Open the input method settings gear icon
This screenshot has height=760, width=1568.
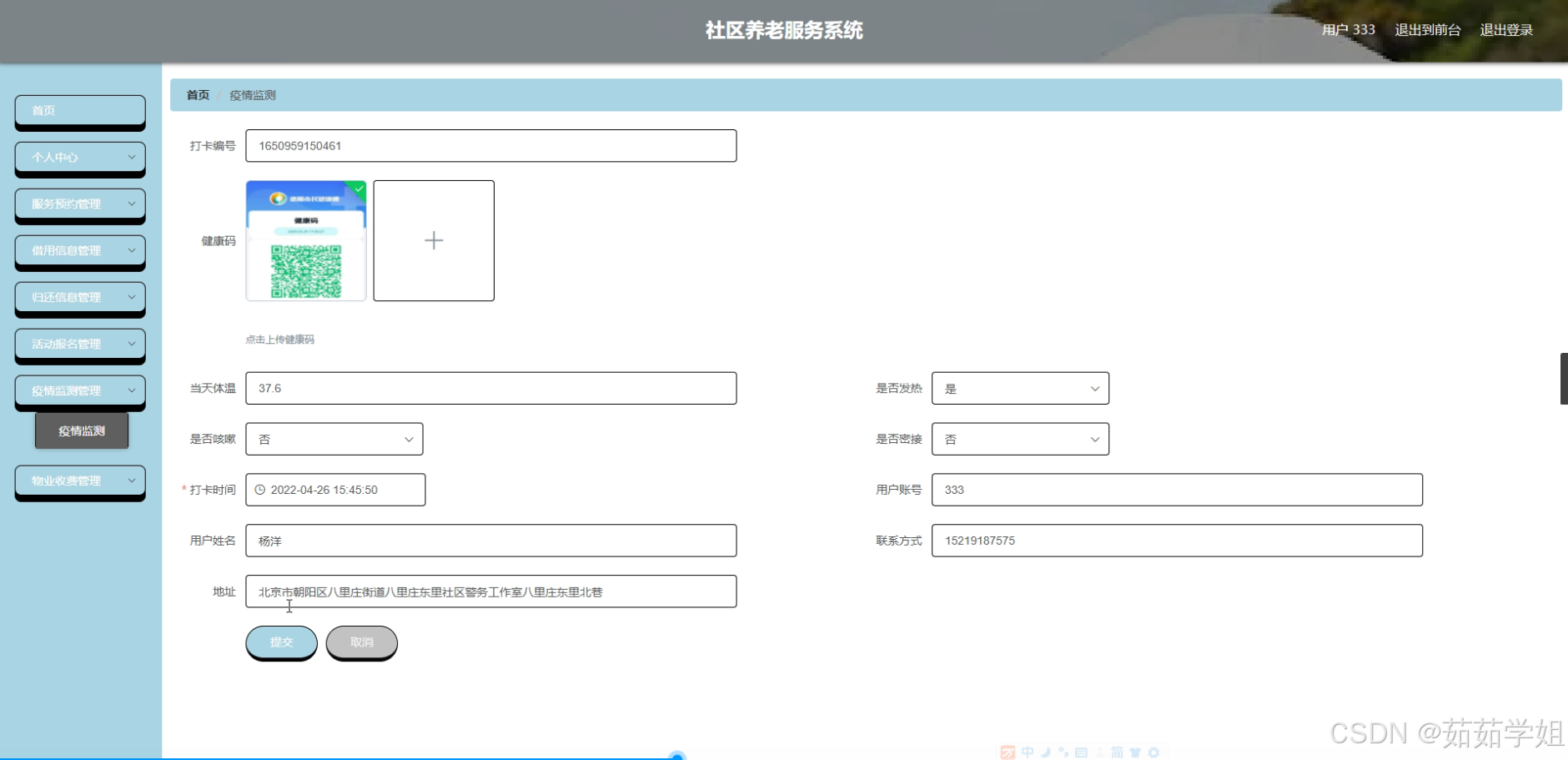click(1152, 752)
